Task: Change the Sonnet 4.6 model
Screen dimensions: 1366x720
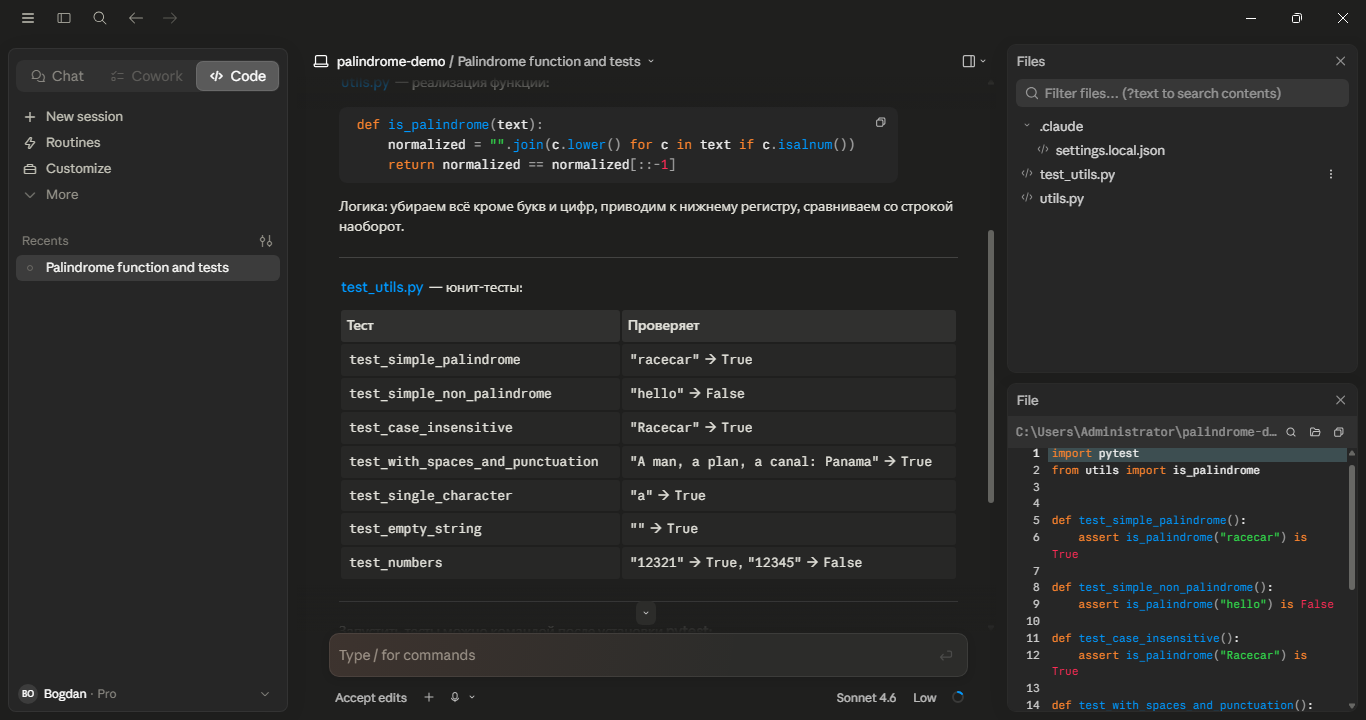Action: coord(866,698)
